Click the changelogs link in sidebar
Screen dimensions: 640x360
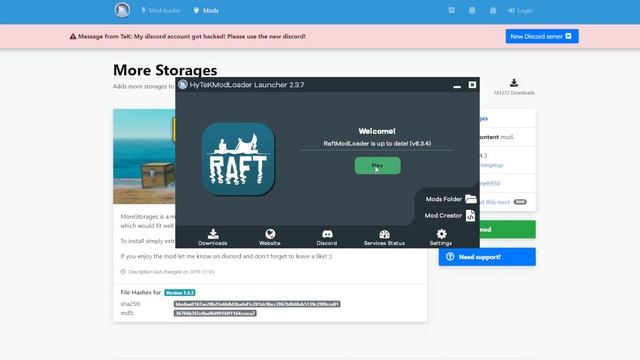point(491,165)
